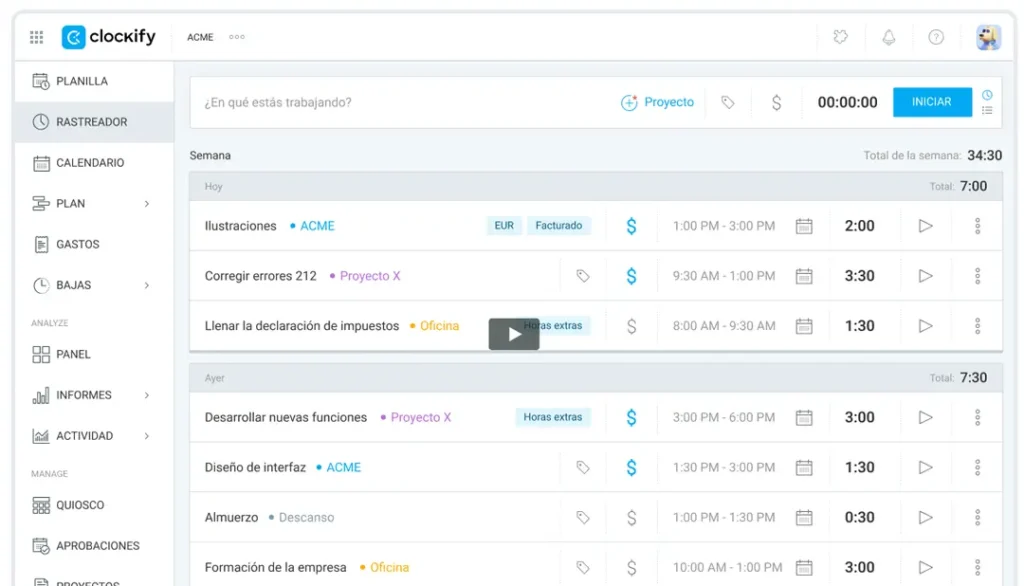
Task: Expand the PLAN sidebar submenu
Action: (146, 204)
